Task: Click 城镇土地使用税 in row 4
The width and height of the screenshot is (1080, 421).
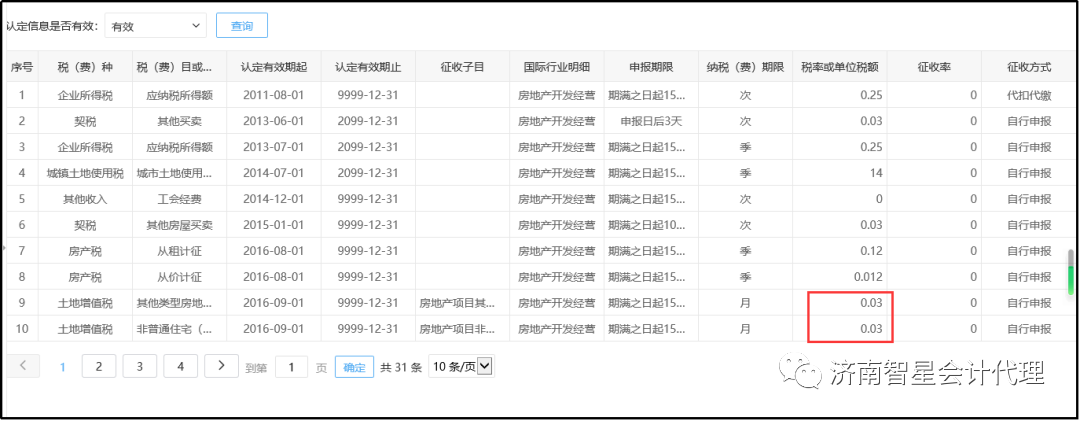Action: 85,173
